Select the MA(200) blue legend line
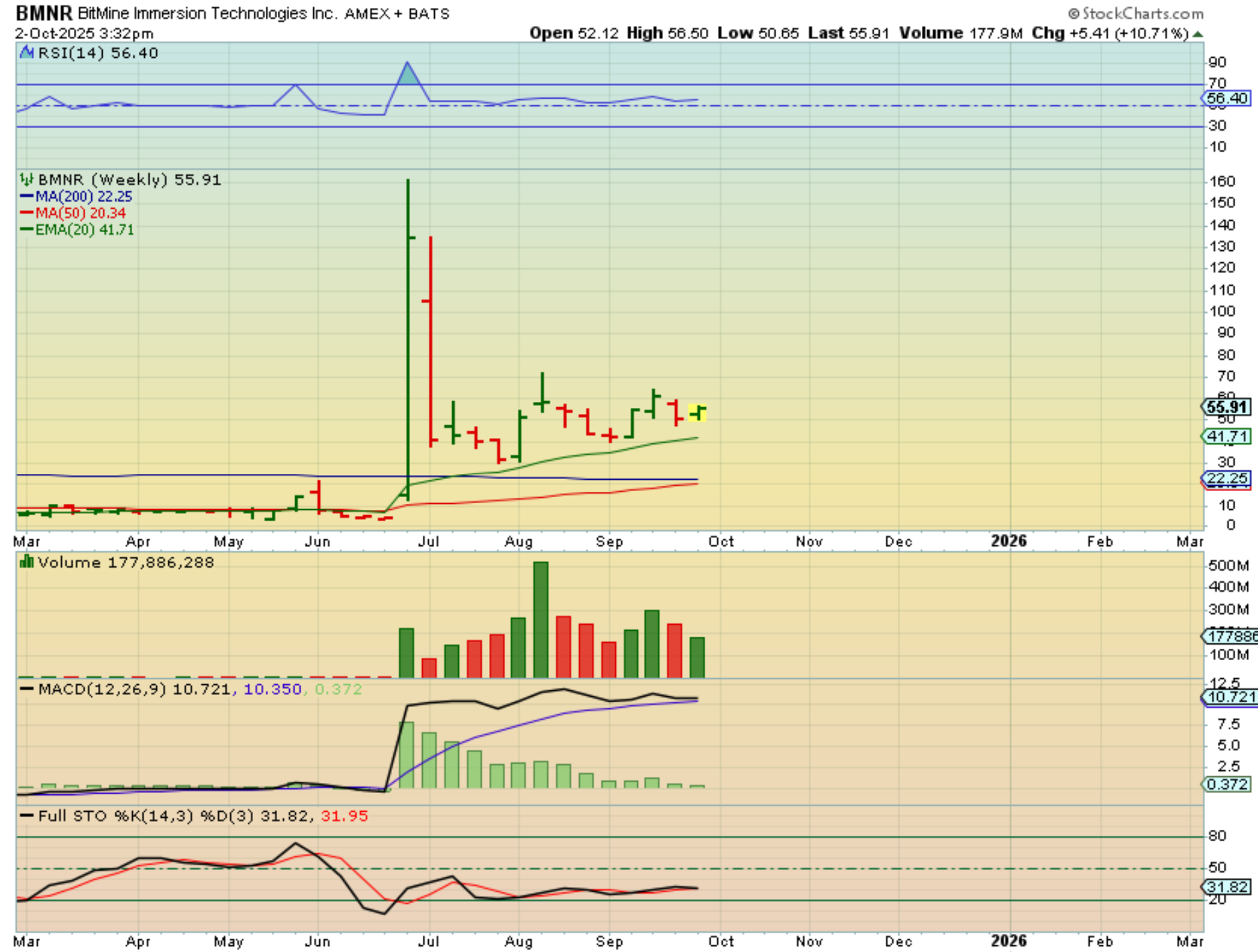The image size is (1258, 952). coord(27,197)
